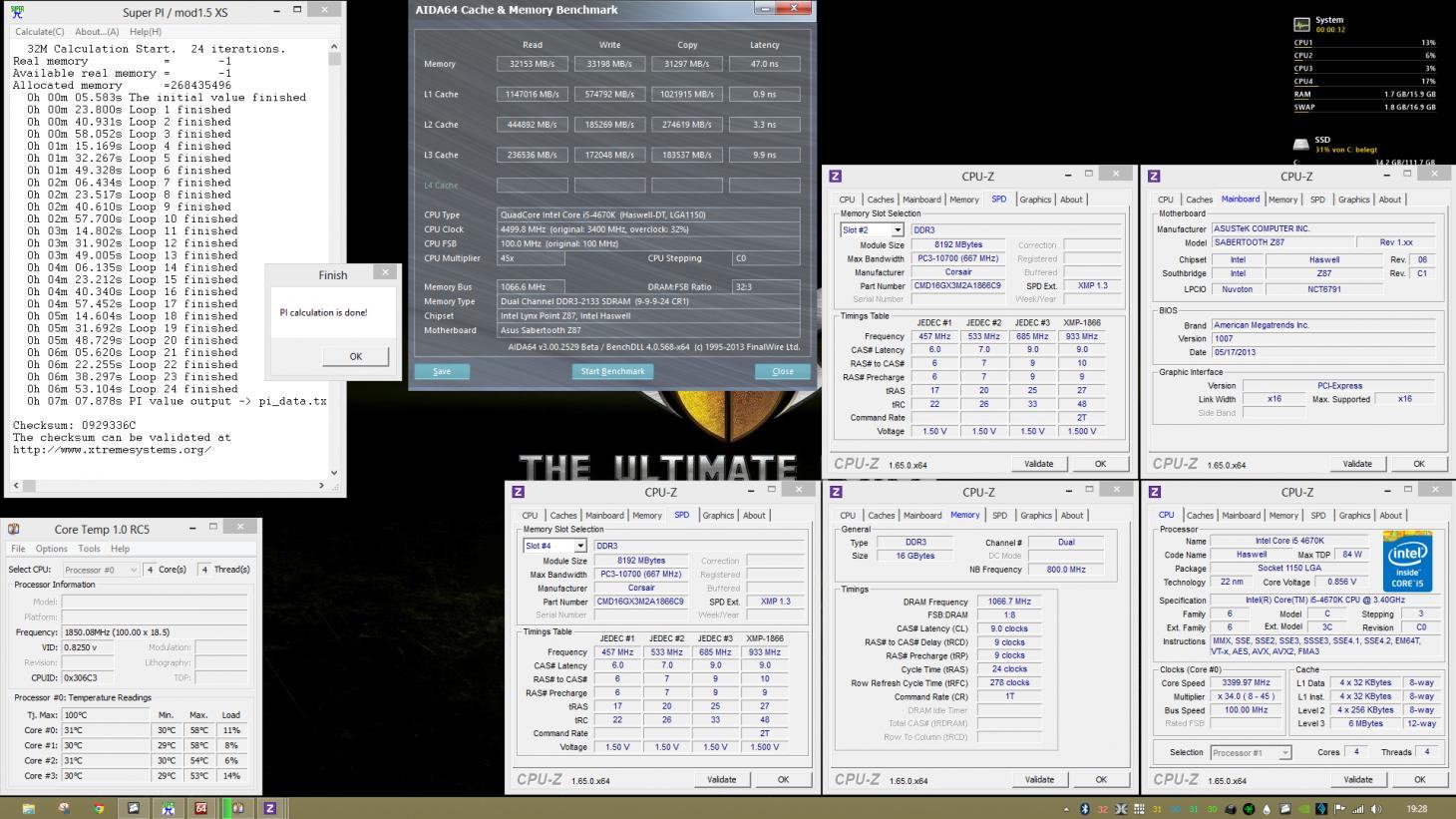Click the volume speaker tray icon
Image resolution: width=1456 pixels, height=819 pixels.
pos(1374,809)
